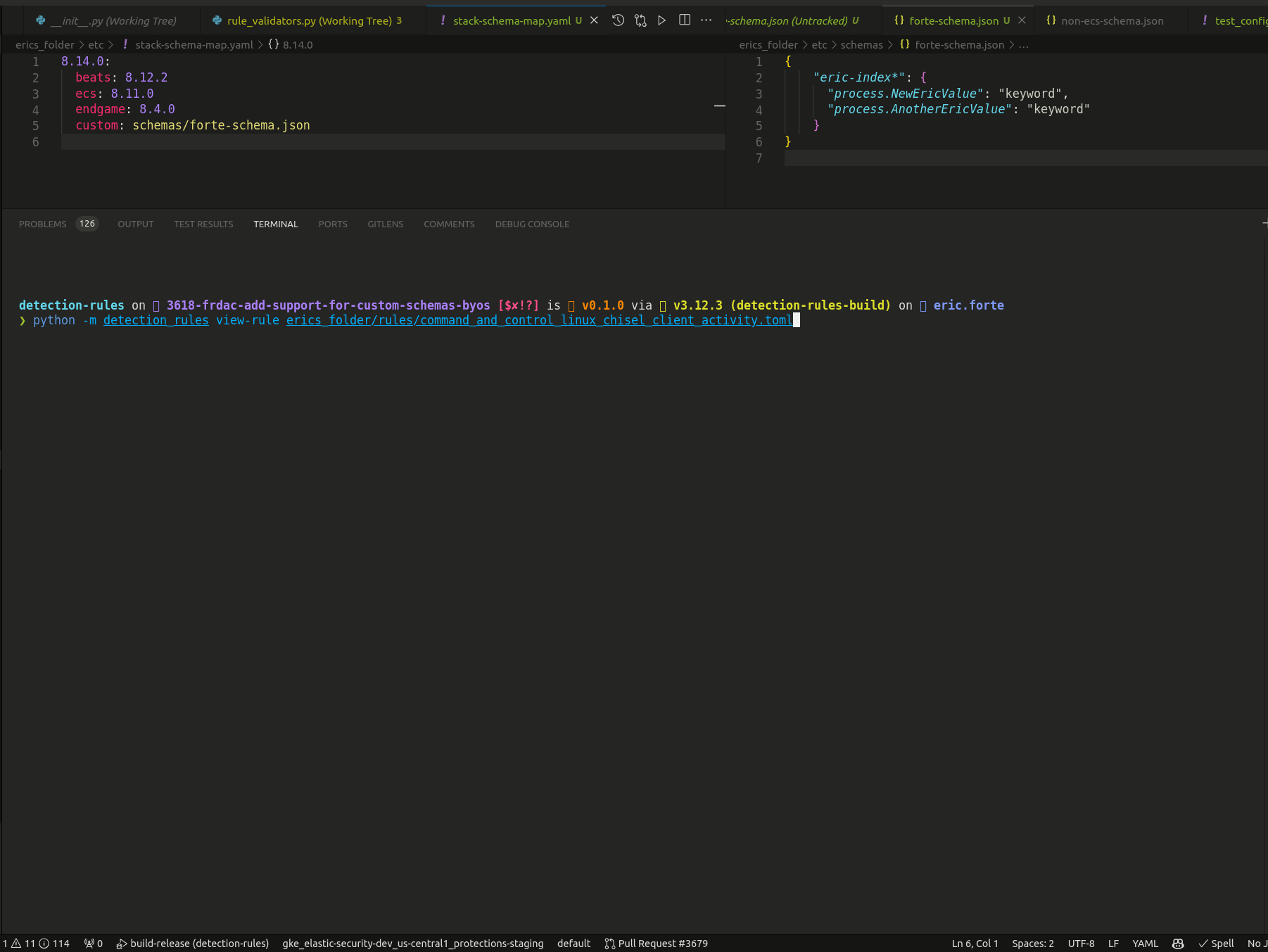Open more actions ellipsis in left editor
This screenshot has width=1268, height=952.
coord(706,20)
